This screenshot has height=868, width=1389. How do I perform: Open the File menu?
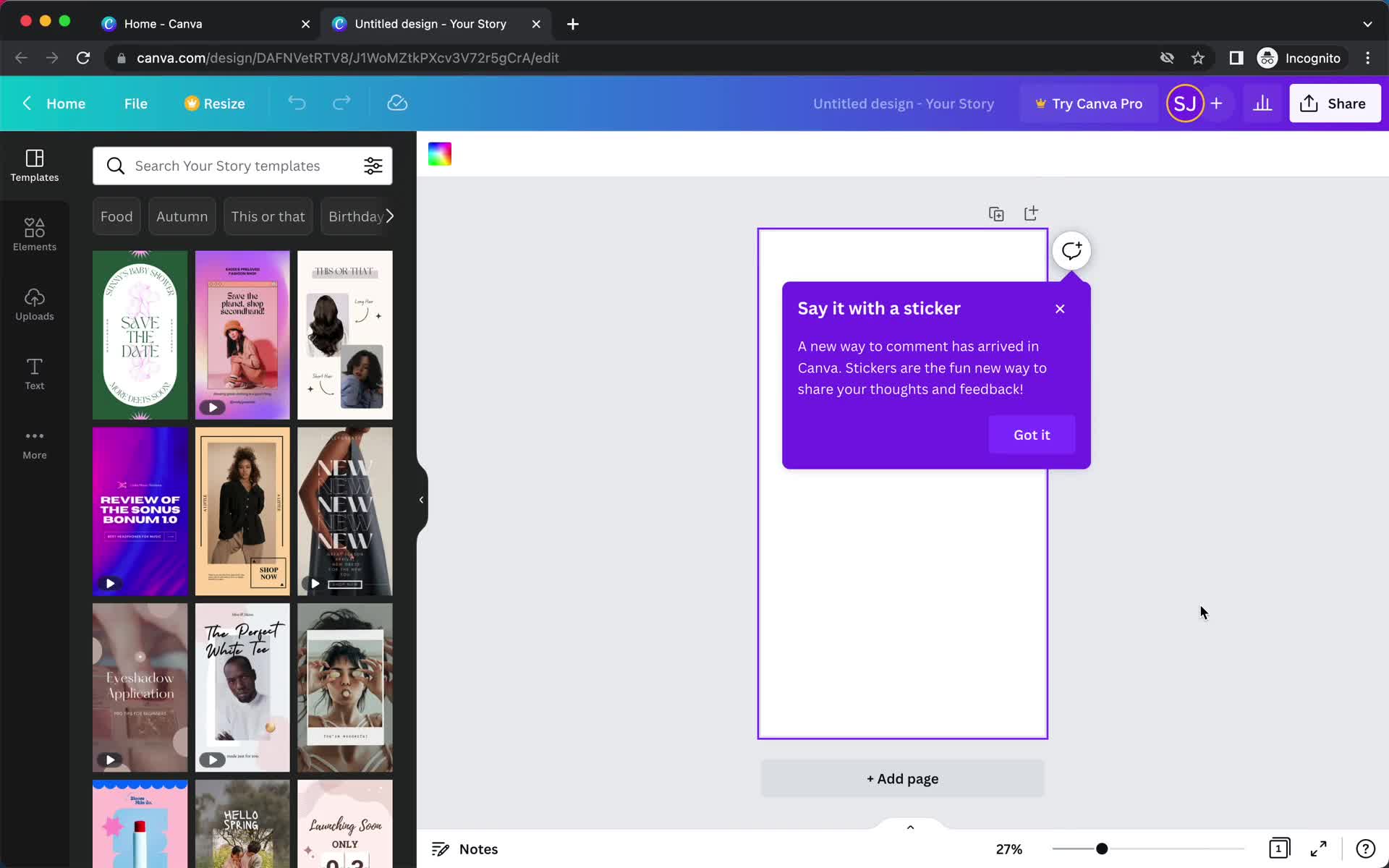pyautogui.click(x=135, y=103)
